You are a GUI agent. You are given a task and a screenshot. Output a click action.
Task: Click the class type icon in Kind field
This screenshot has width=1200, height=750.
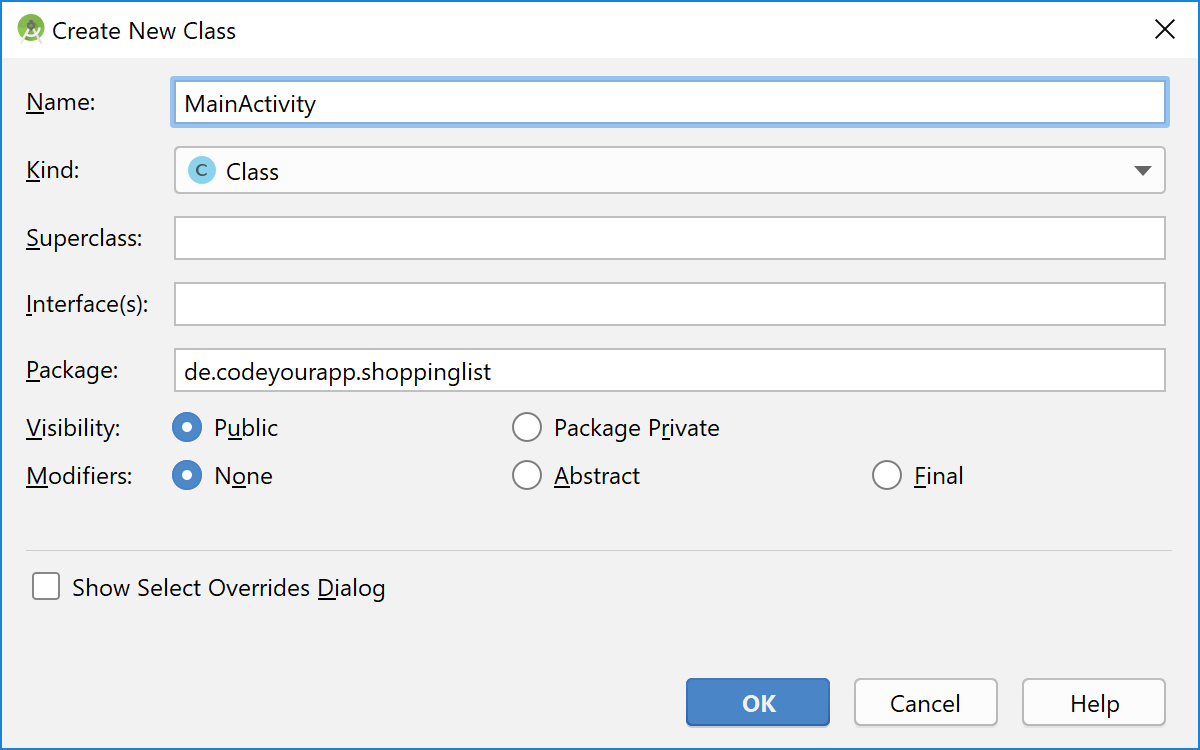(201, 171)
